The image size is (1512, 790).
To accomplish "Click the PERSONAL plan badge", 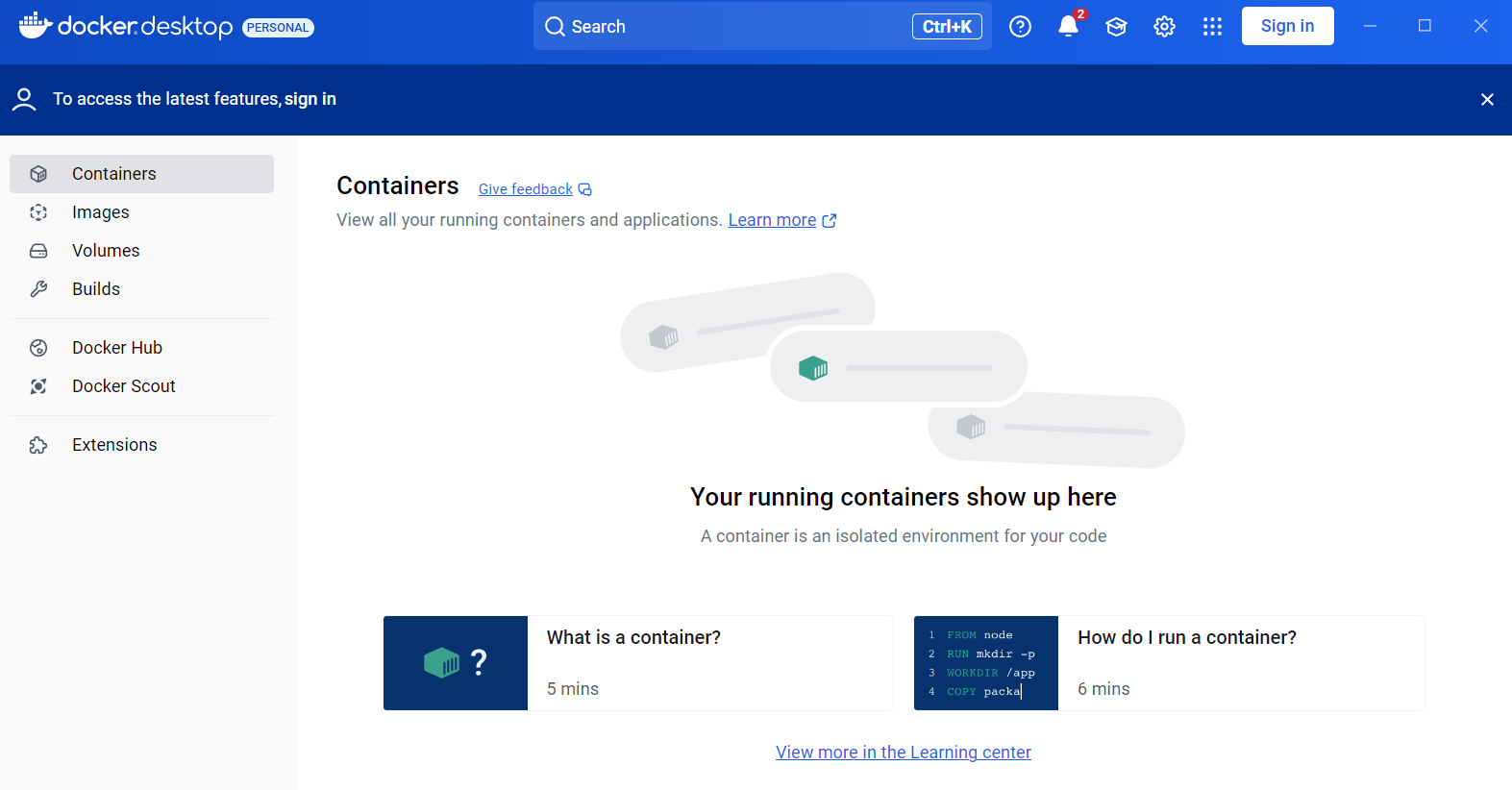I will pos(278,28).
